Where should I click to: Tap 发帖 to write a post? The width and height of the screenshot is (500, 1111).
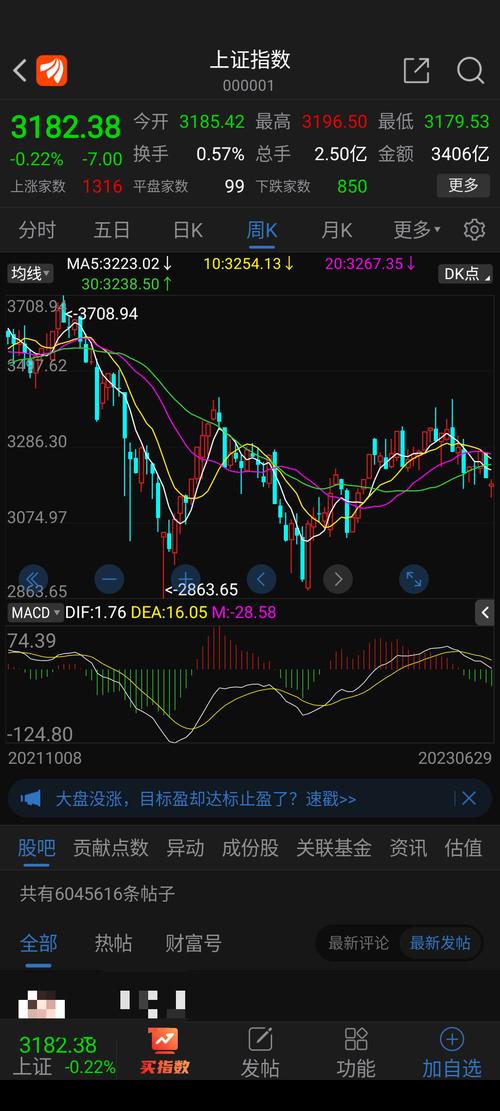[260, 1051]
